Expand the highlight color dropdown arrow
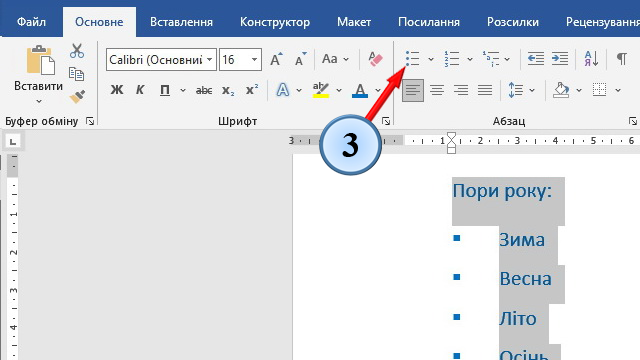Viewport: 640px width, 360px height. point(339,90)
